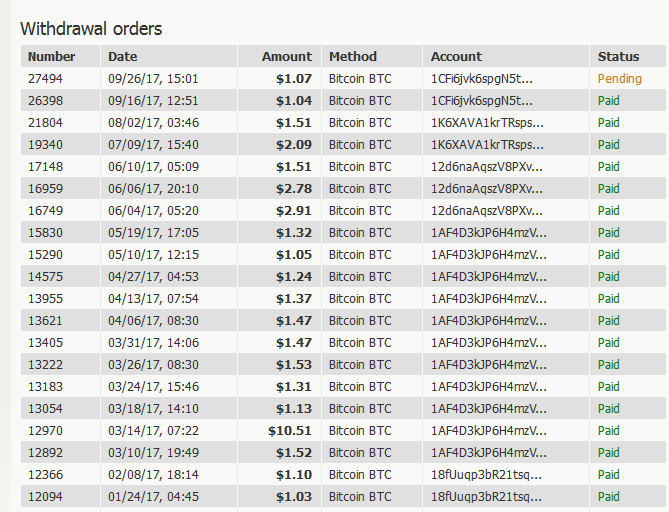Click the Account column header
Image resolution: width=669 pixels, height=512 pixels.
click(456, 57)
